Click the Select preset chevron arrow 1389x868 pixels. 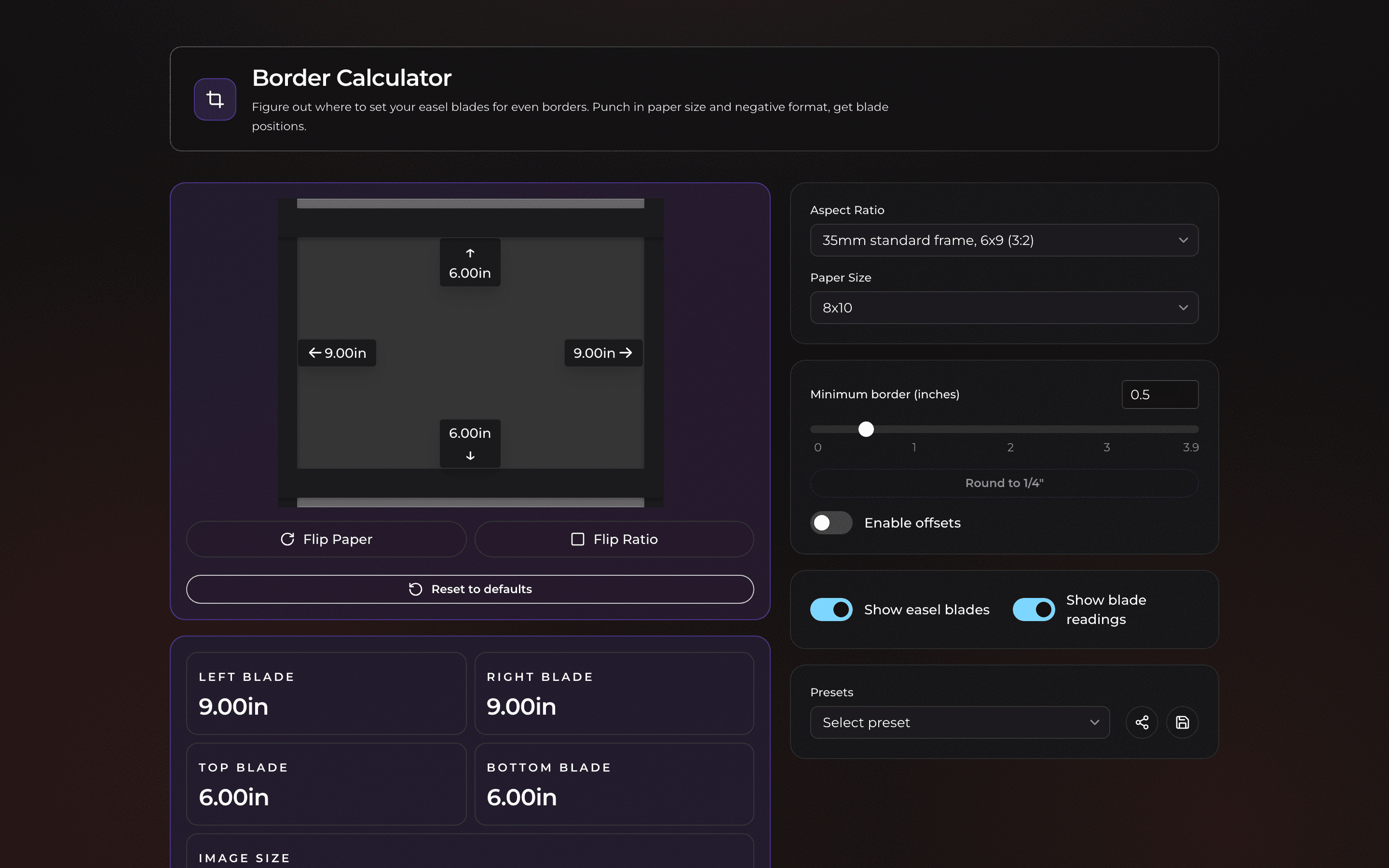(1094, 722)
